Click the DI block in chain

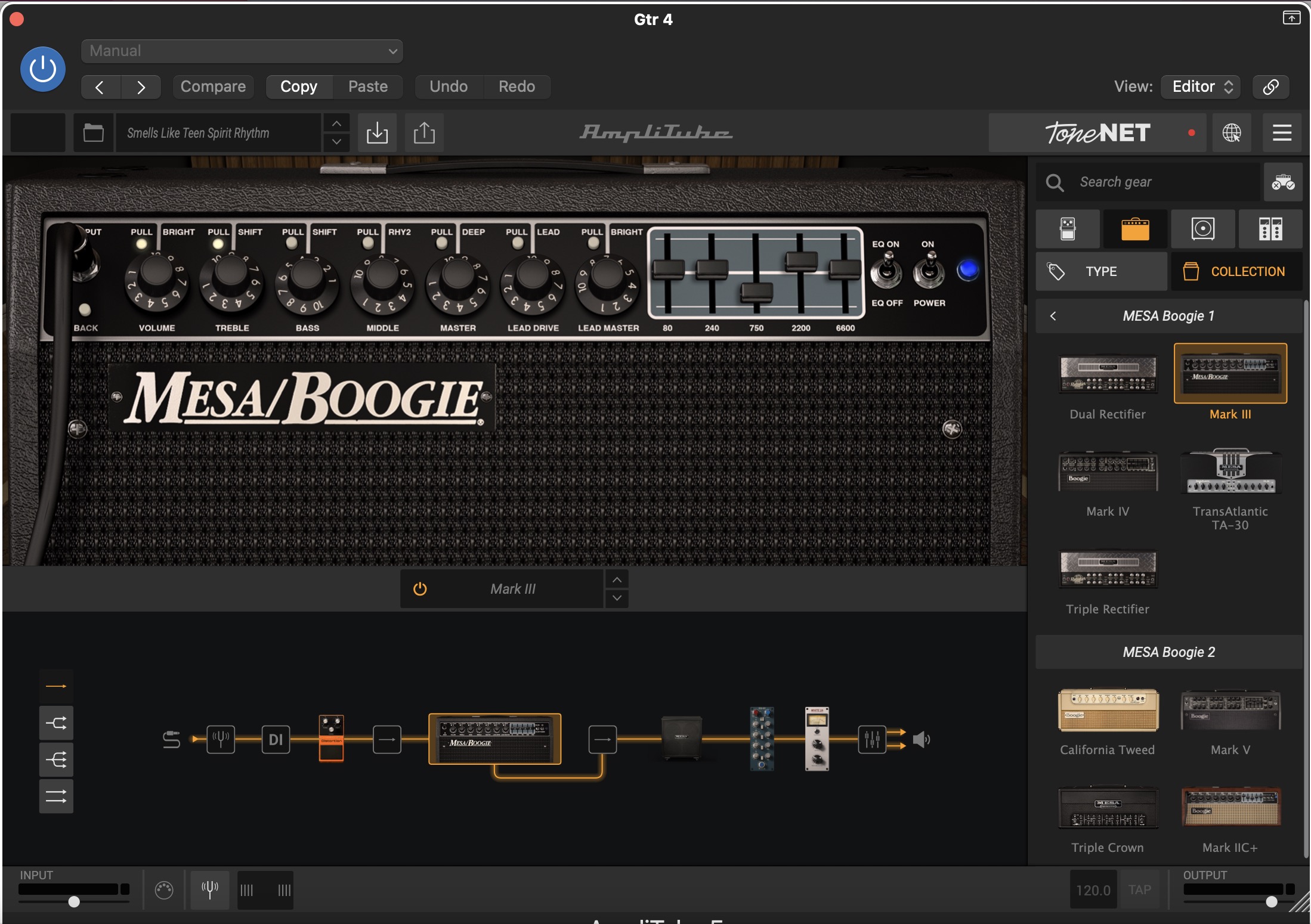pos(276,740)
